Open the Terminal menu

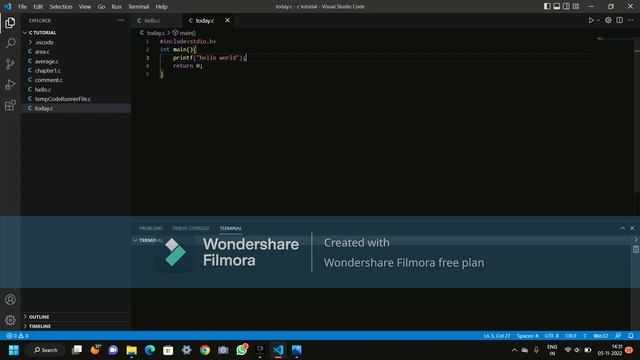click(x=138, y=7)
